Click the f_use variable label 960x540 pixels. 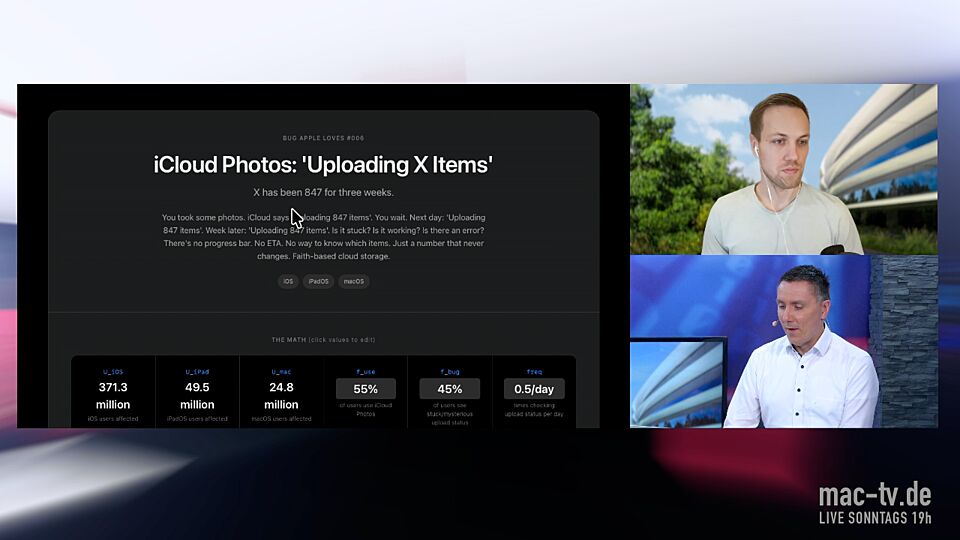point(365,371)
